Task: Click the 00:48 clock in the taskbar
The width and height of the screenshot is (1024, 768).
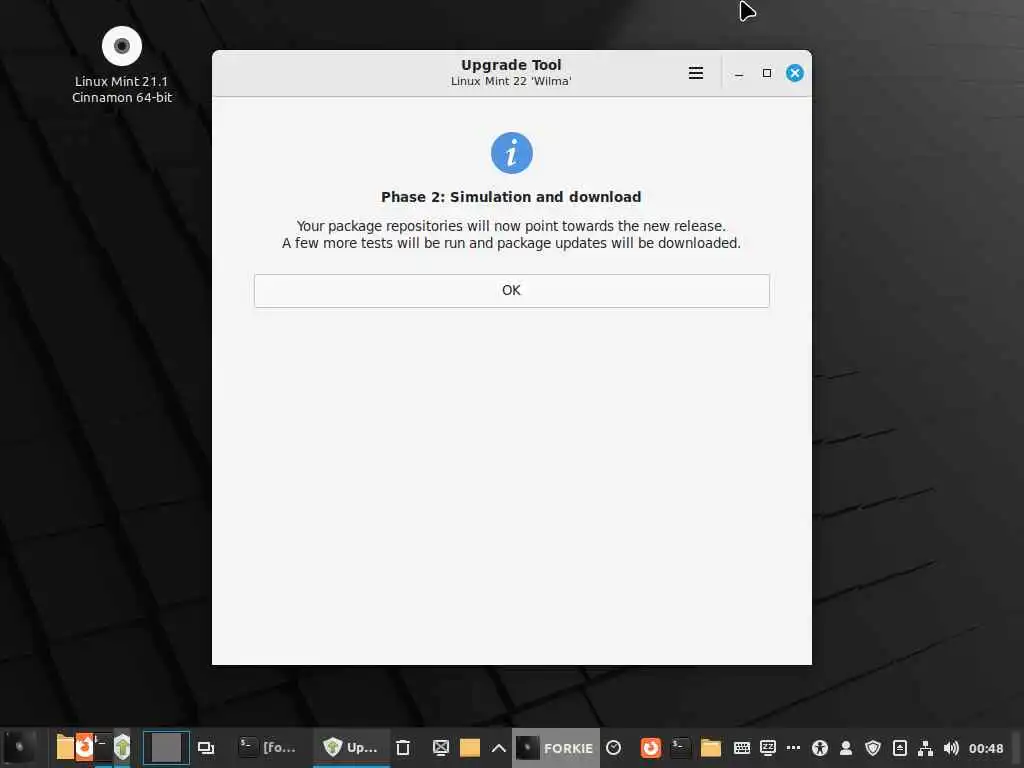Action: point(985,748)
